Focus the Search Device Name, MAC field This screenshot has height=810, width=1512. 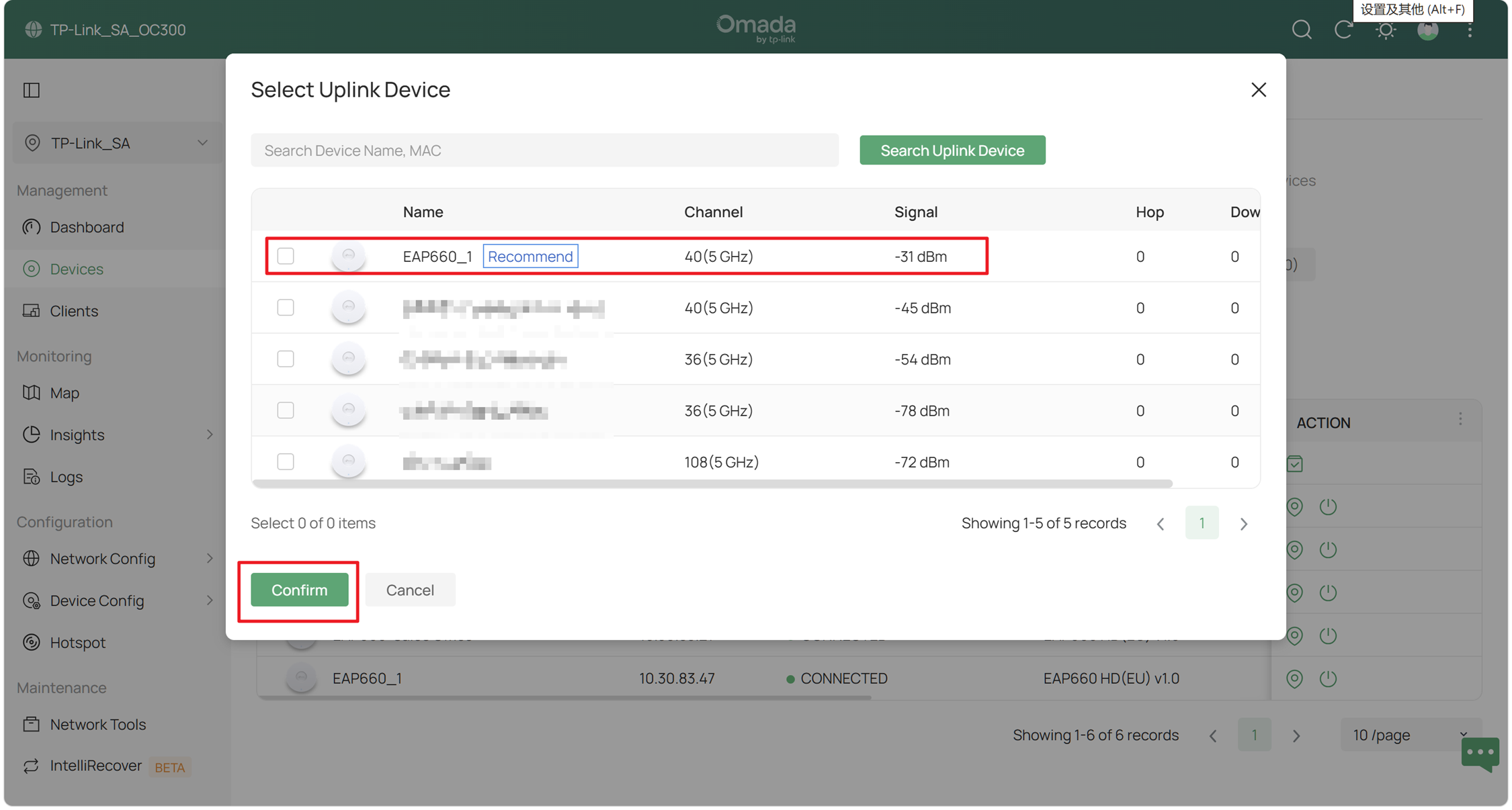pyautogui.click(x=544, y=150)
